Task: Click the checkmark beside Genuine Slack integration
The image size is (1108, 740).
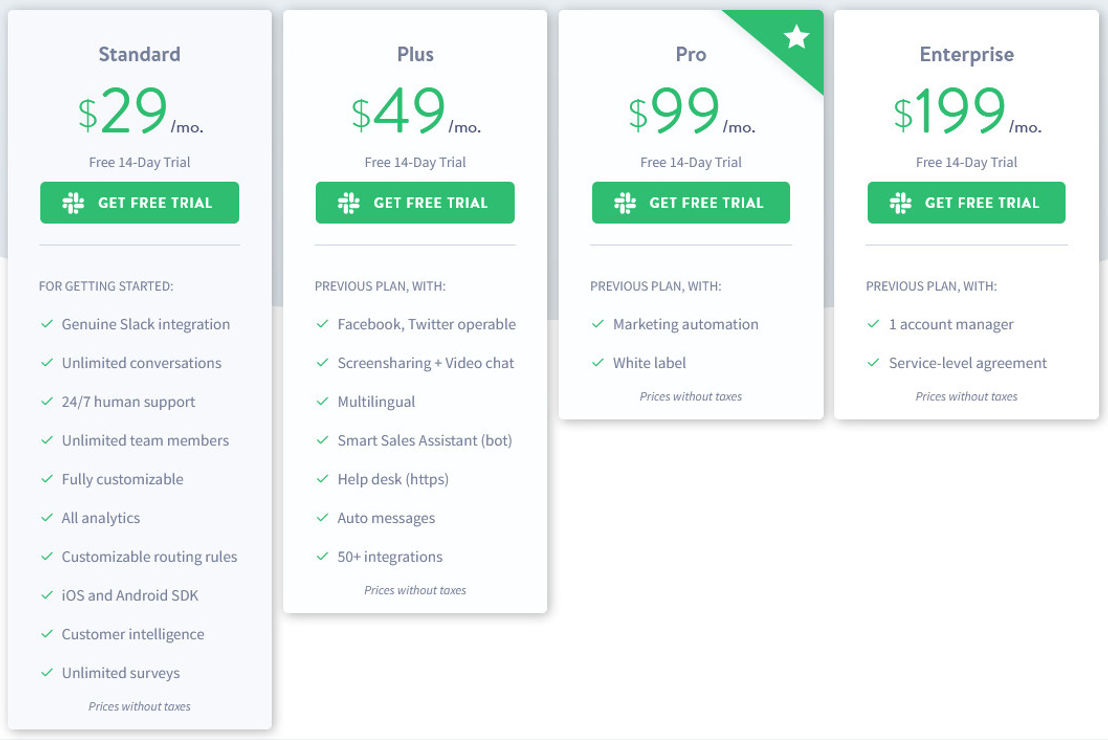Action: [47, 324]
